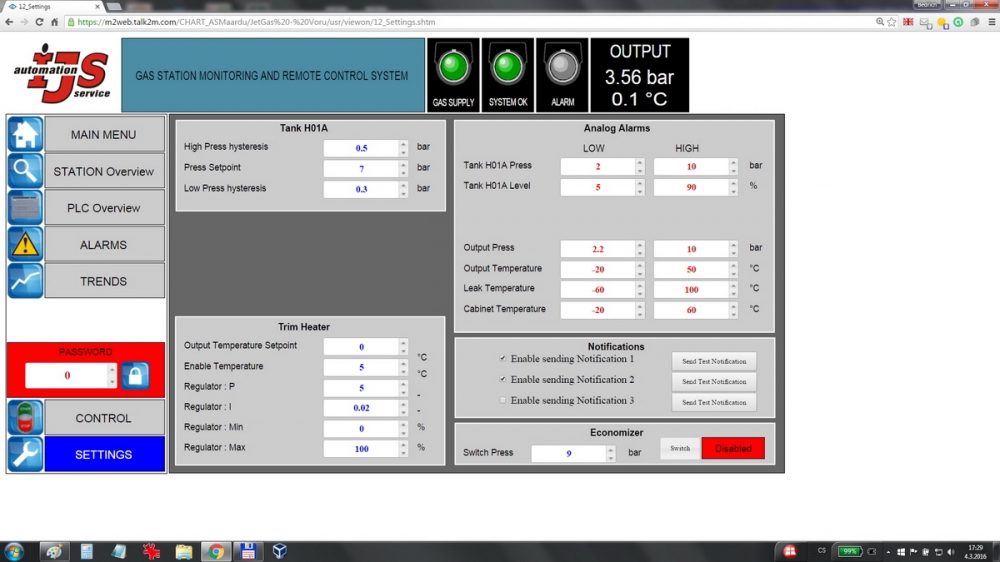The image size is (1000, 562).
Task: Click the blue padlock password icon
Action: [135, 376]
